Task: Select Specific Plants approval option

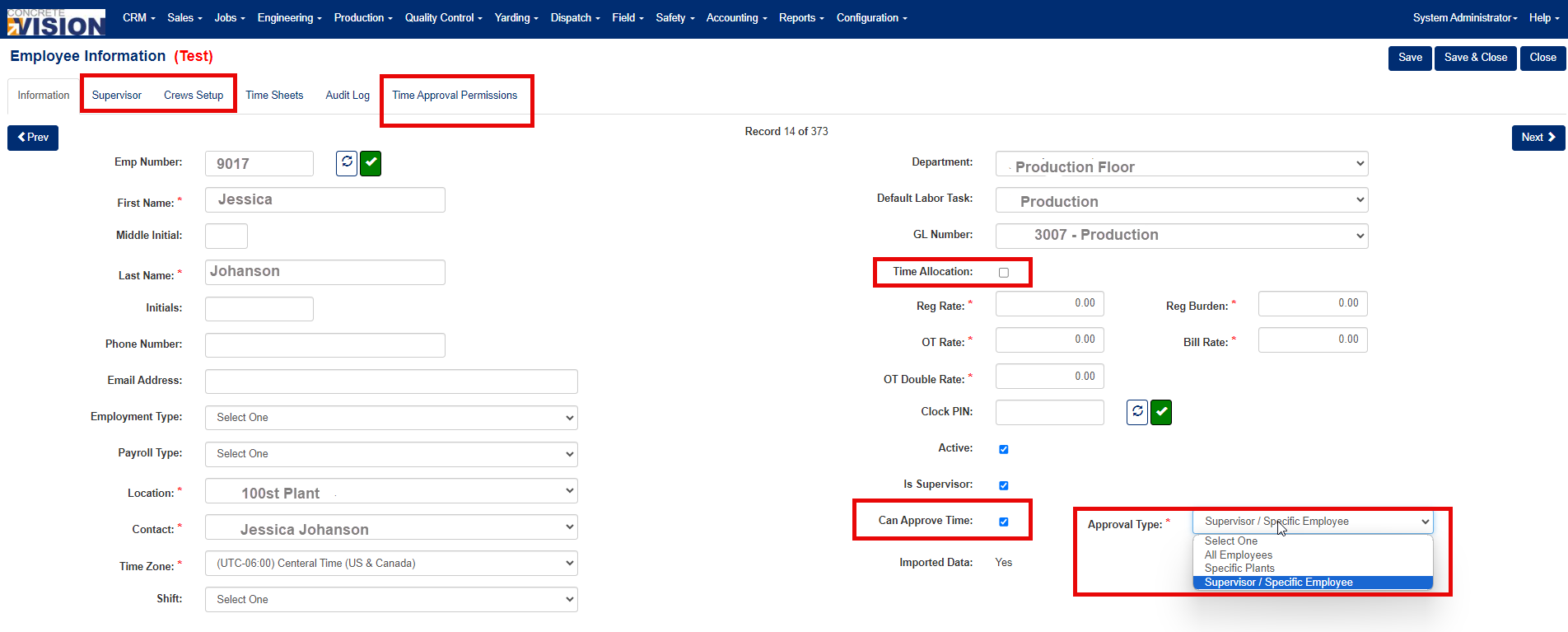Action: [1313, 569]
